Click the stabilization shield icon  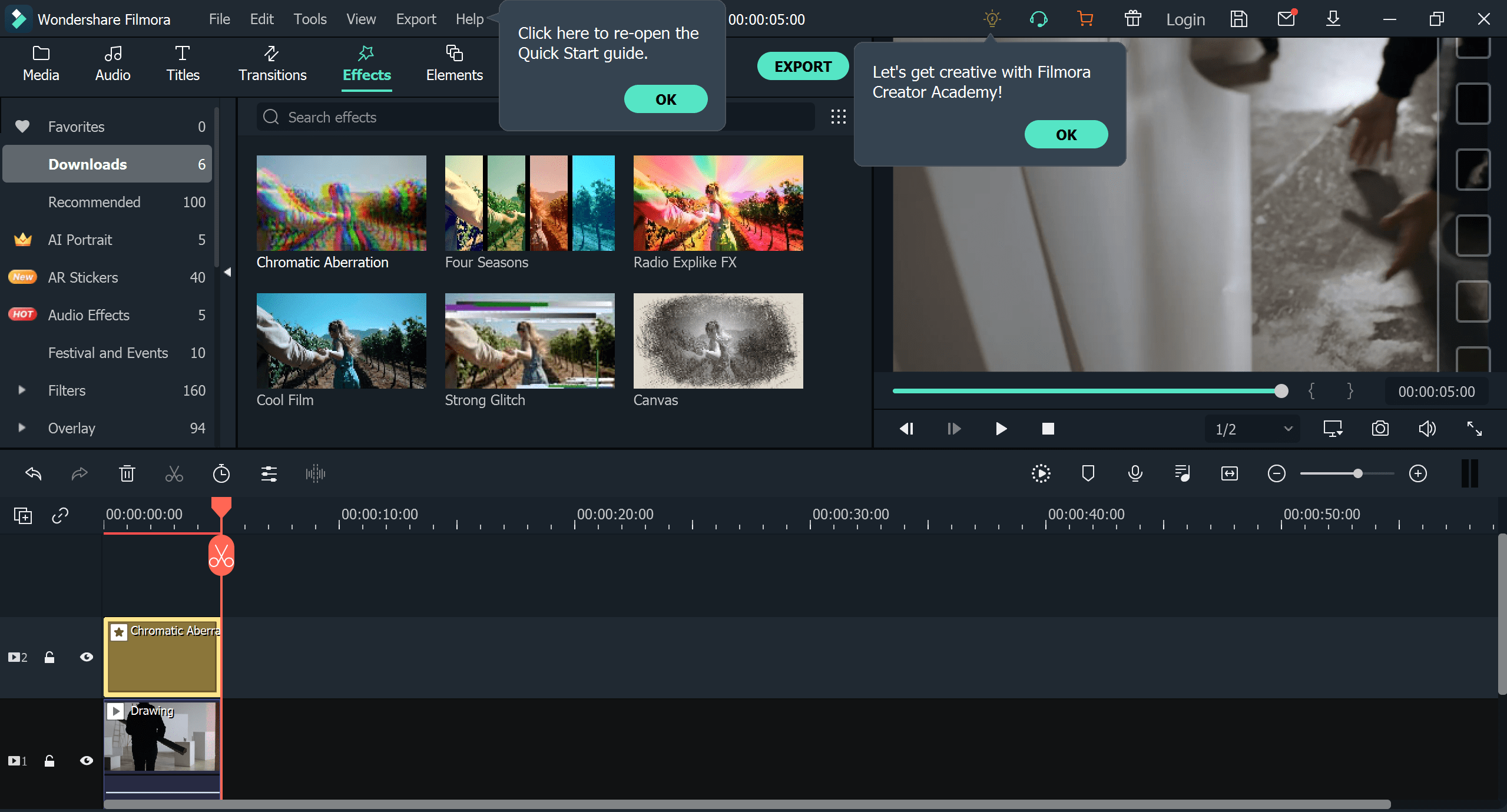click(x=1088, y=473)
